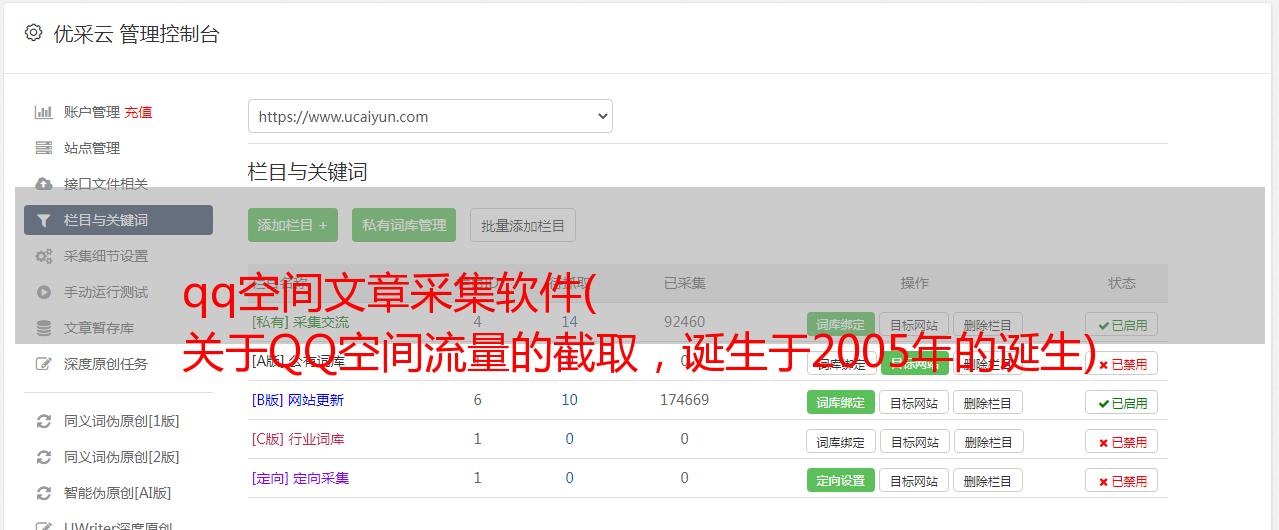Expand the https://www.ucaiyun.com site dropdown
The image size is (1279, 530).
(430, 116)
